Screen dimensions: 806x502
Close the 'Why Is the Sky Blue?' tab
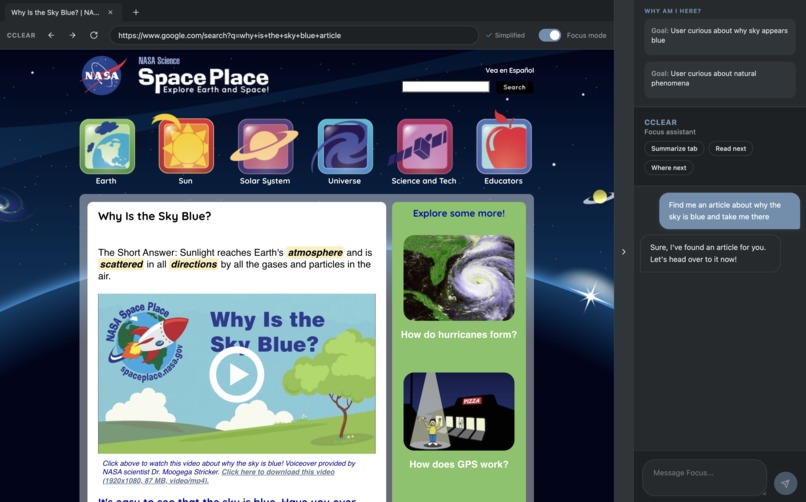click(x=110, y=12)
